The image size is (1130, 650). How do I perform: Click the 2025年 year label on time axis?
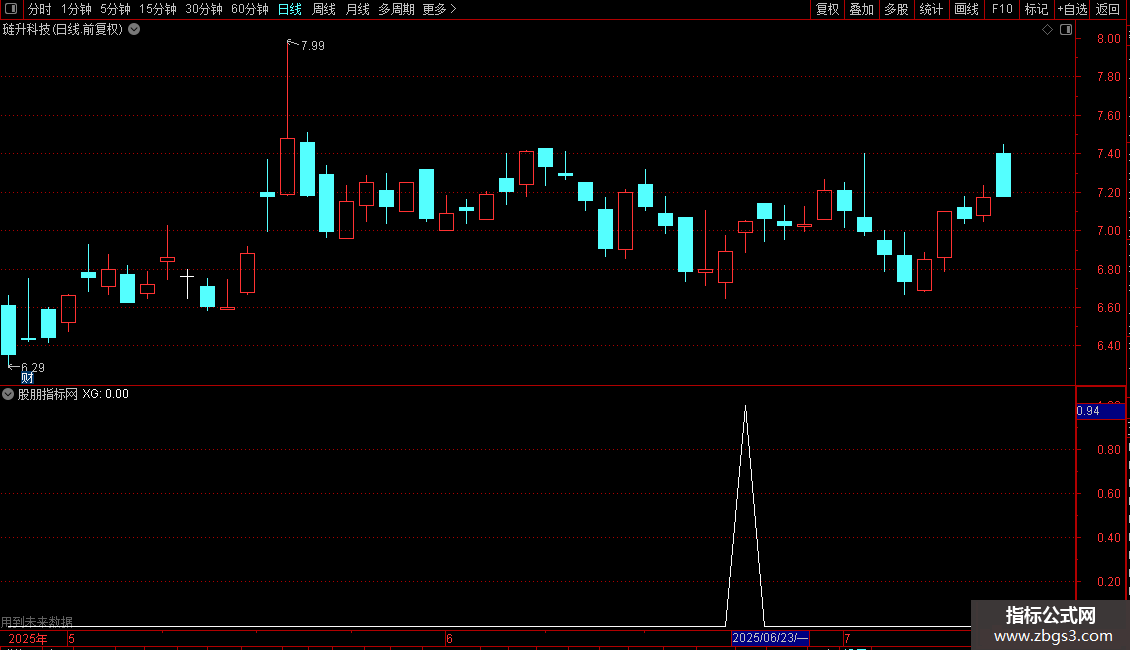[x=28, y=639]
